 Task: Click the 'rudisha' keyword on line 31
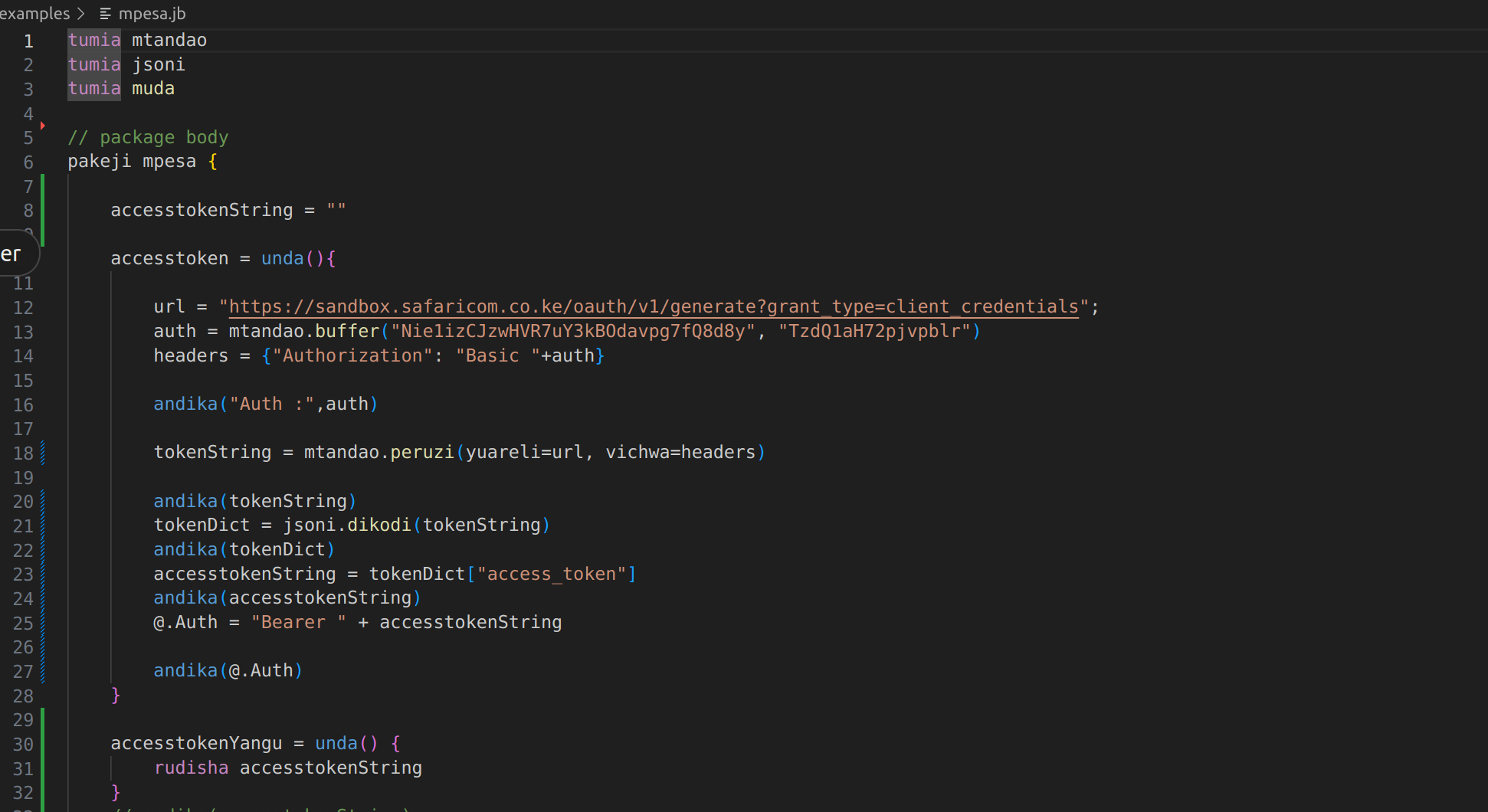coord(191,768)
